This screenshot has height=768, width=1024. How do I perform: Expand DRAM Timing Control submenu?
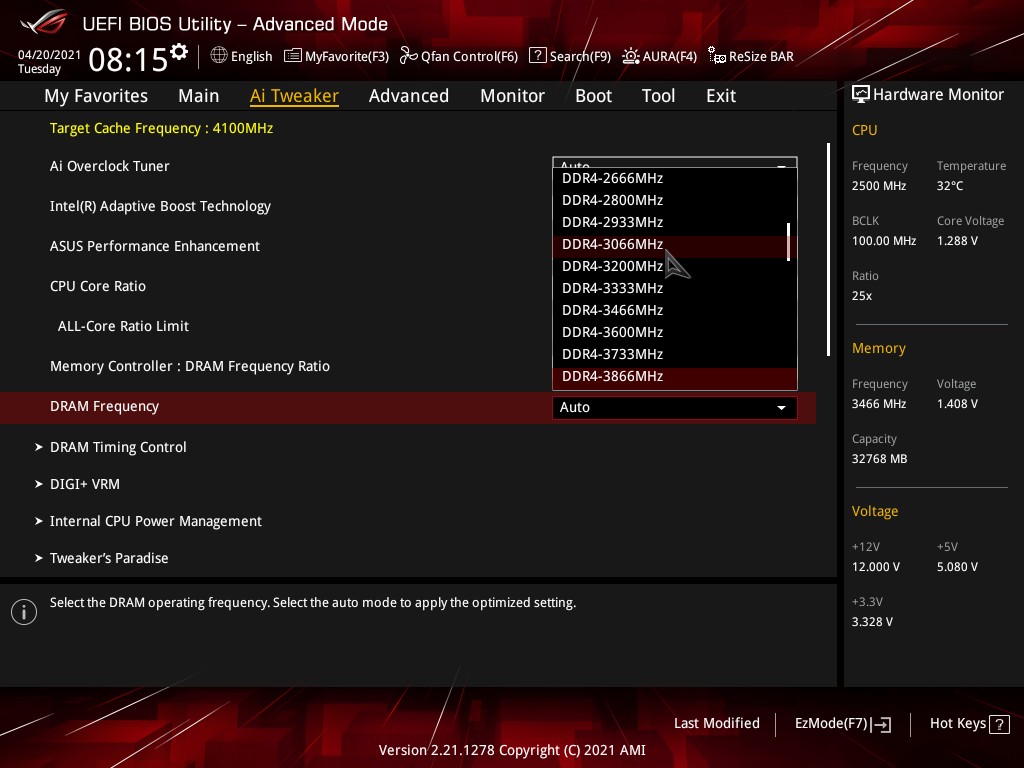point(118,447)
